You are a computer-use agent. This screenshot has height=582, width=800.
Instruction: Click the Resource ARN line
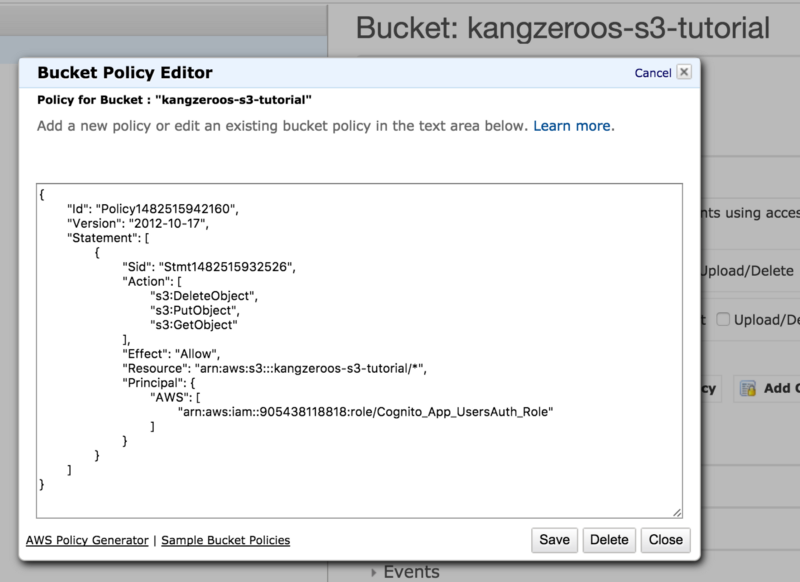274,368
